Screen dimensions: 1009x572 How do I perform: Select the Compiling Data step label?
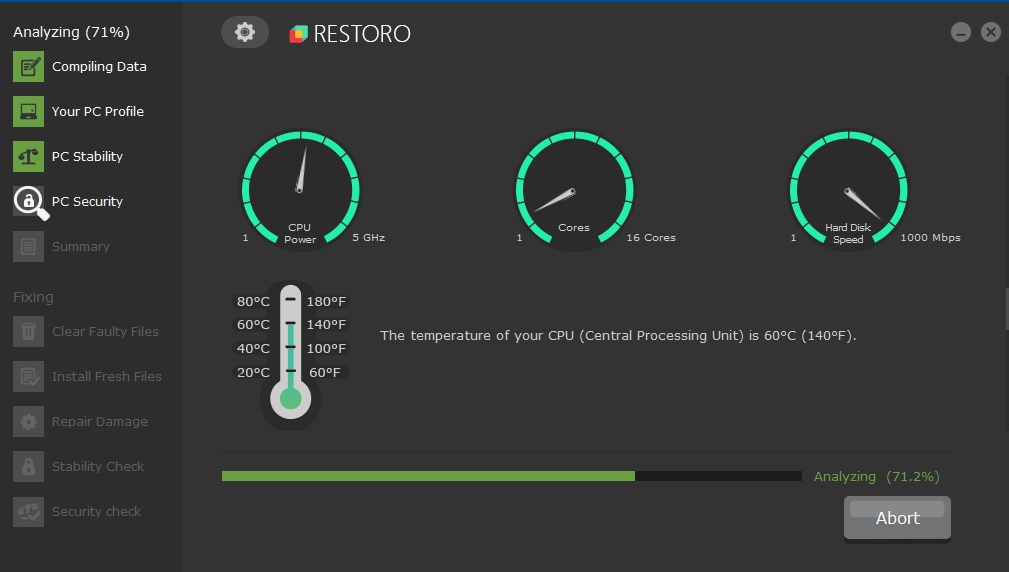pyautogui.click(x=99, y=66)
